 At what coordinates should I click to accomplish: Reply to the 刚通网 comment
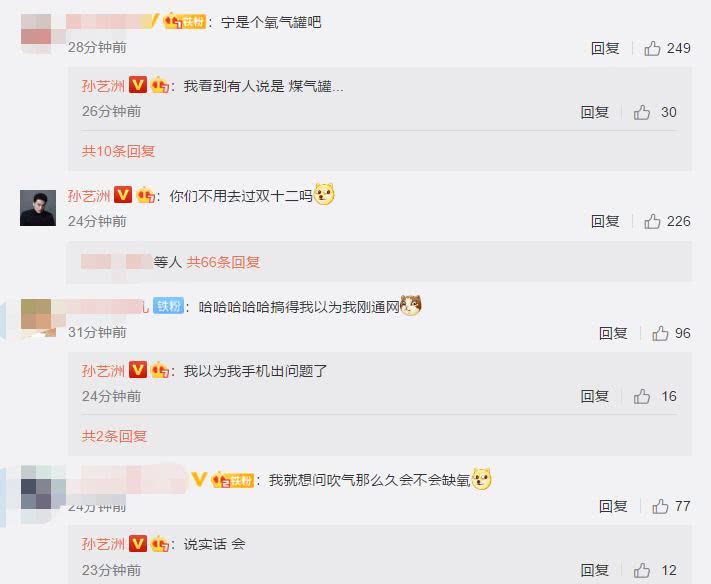point(613,333)
